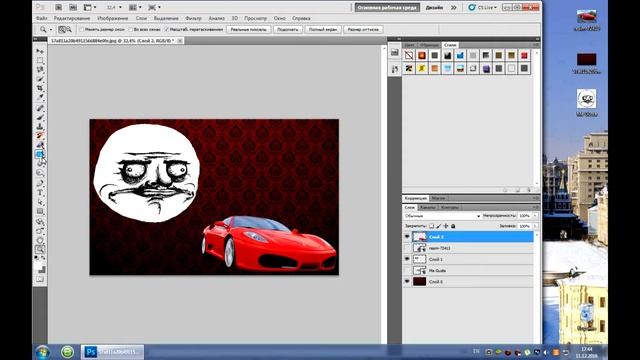
Task: Hide the 'Слой 2' layer eye
Action: coord(407,237)
